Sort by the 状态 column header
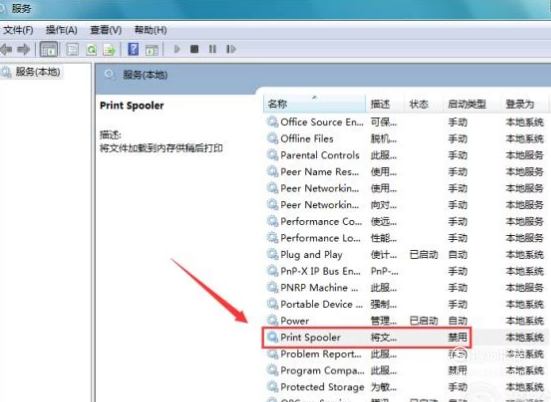This screenshot has width=551, height=402. (424, 104)
